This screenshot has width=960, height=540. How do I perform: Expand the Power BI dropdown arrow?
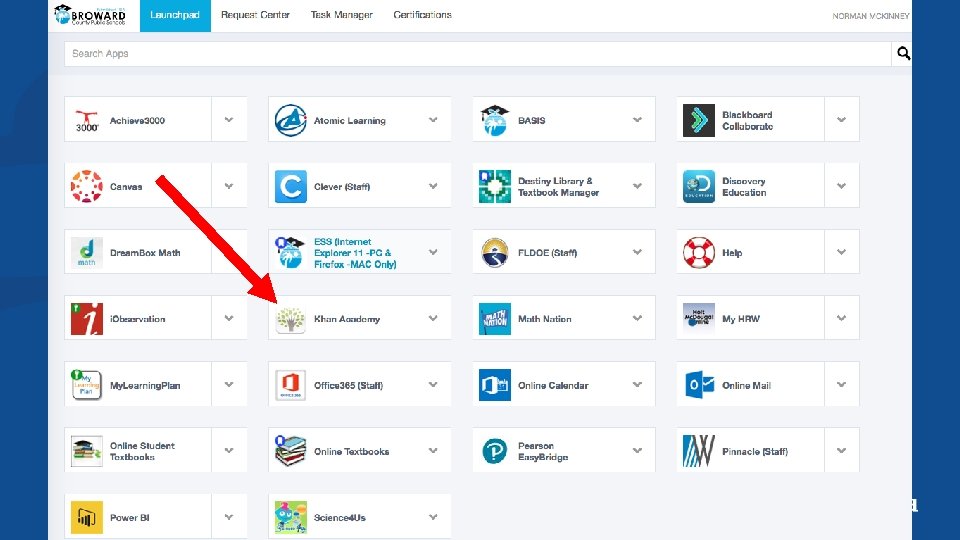point(229,517)
